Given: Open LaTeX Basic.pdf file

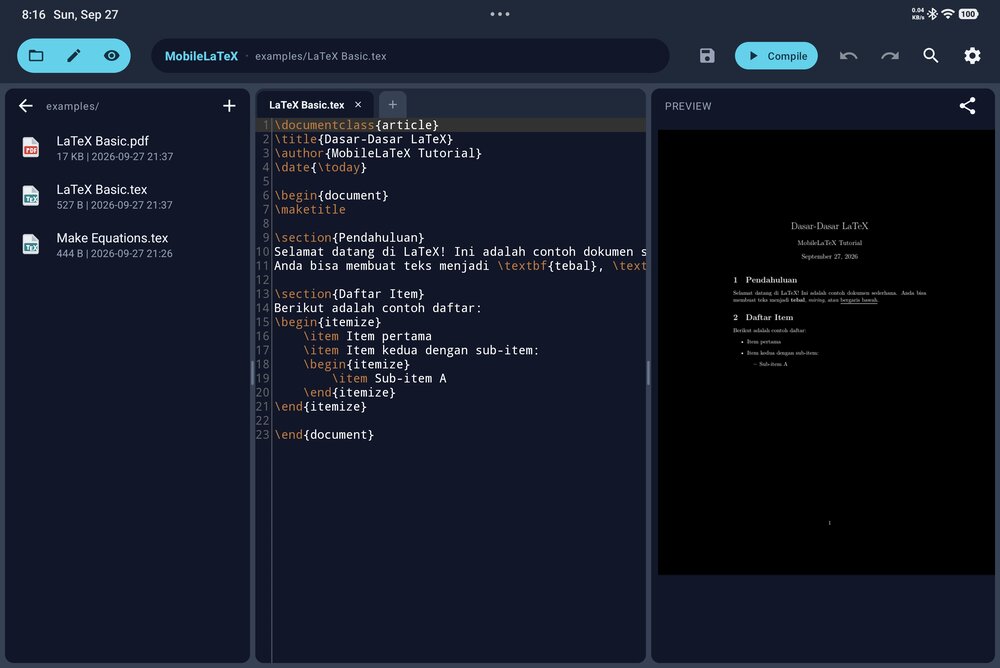Looking at the screenshot, I should (x=128, y=148).
